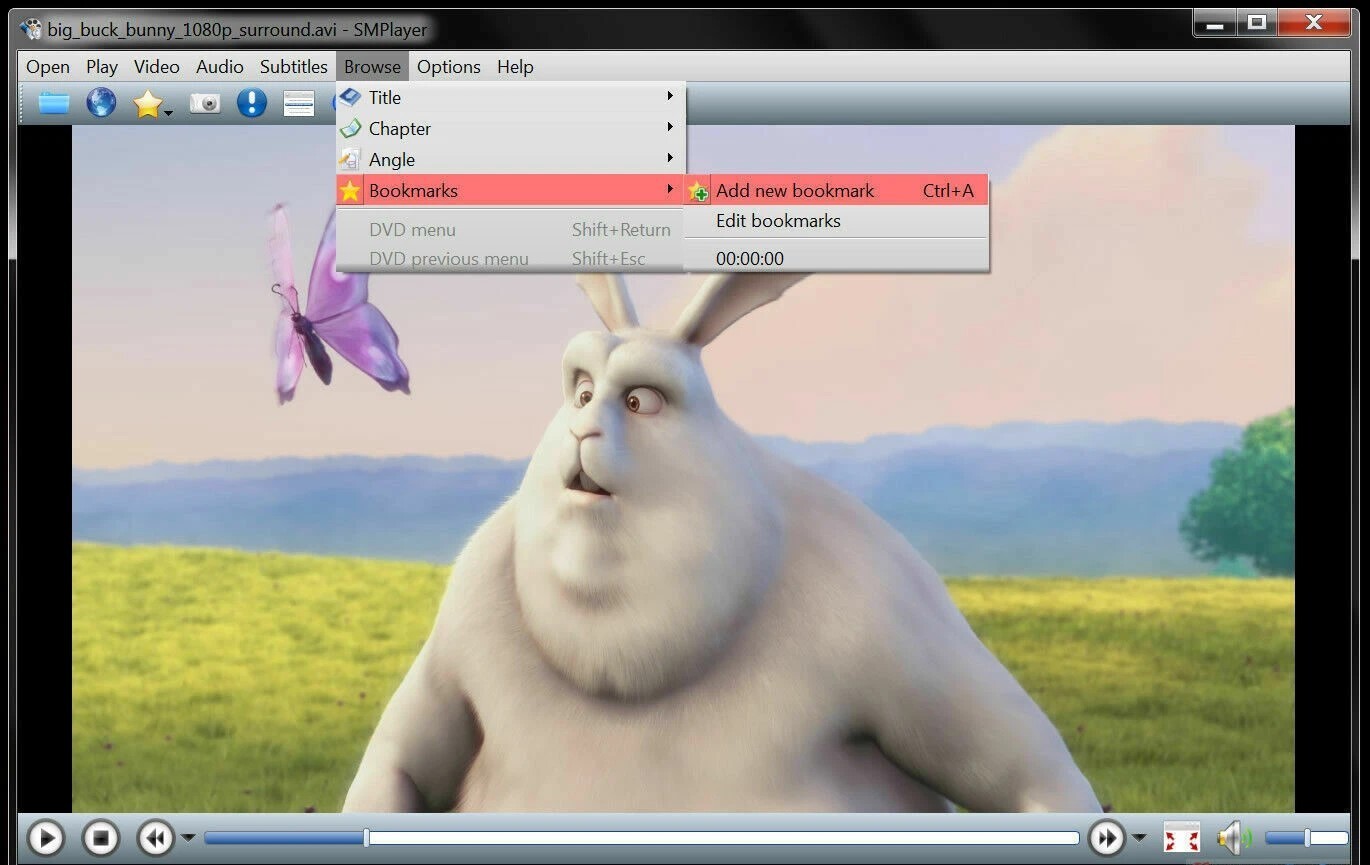This screenshot has height=865, width=1370.
Task: Click the video seek bar
Action: [x=642, y=838]
